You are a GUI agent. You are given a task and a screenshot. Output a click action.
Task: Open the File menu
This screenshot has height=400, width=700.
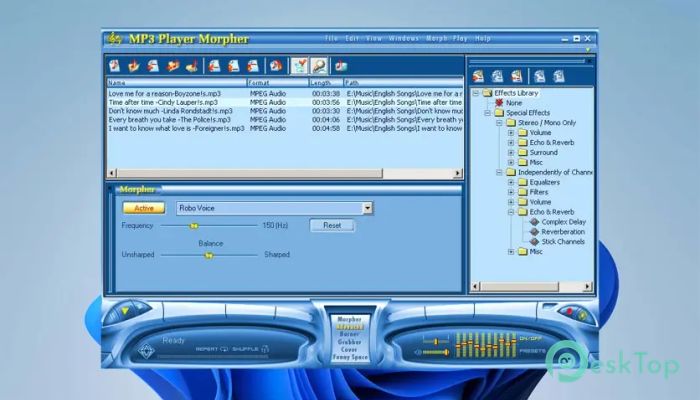[331, 38]
